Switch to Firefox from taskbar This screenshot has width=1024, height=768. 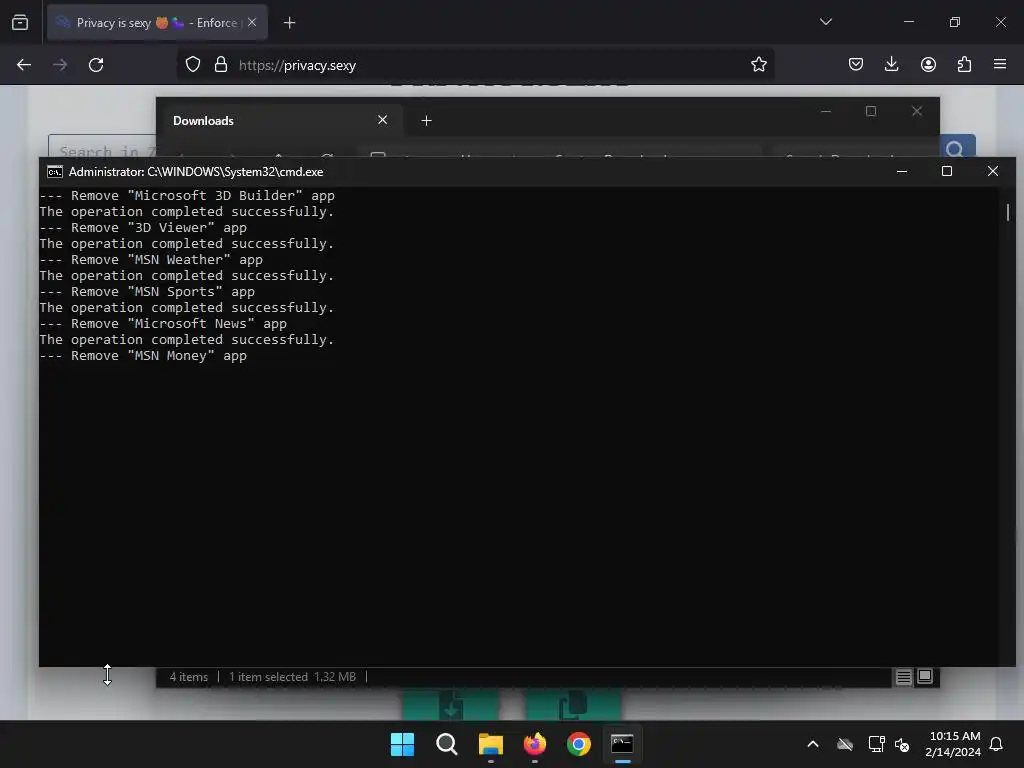[535, 744]
